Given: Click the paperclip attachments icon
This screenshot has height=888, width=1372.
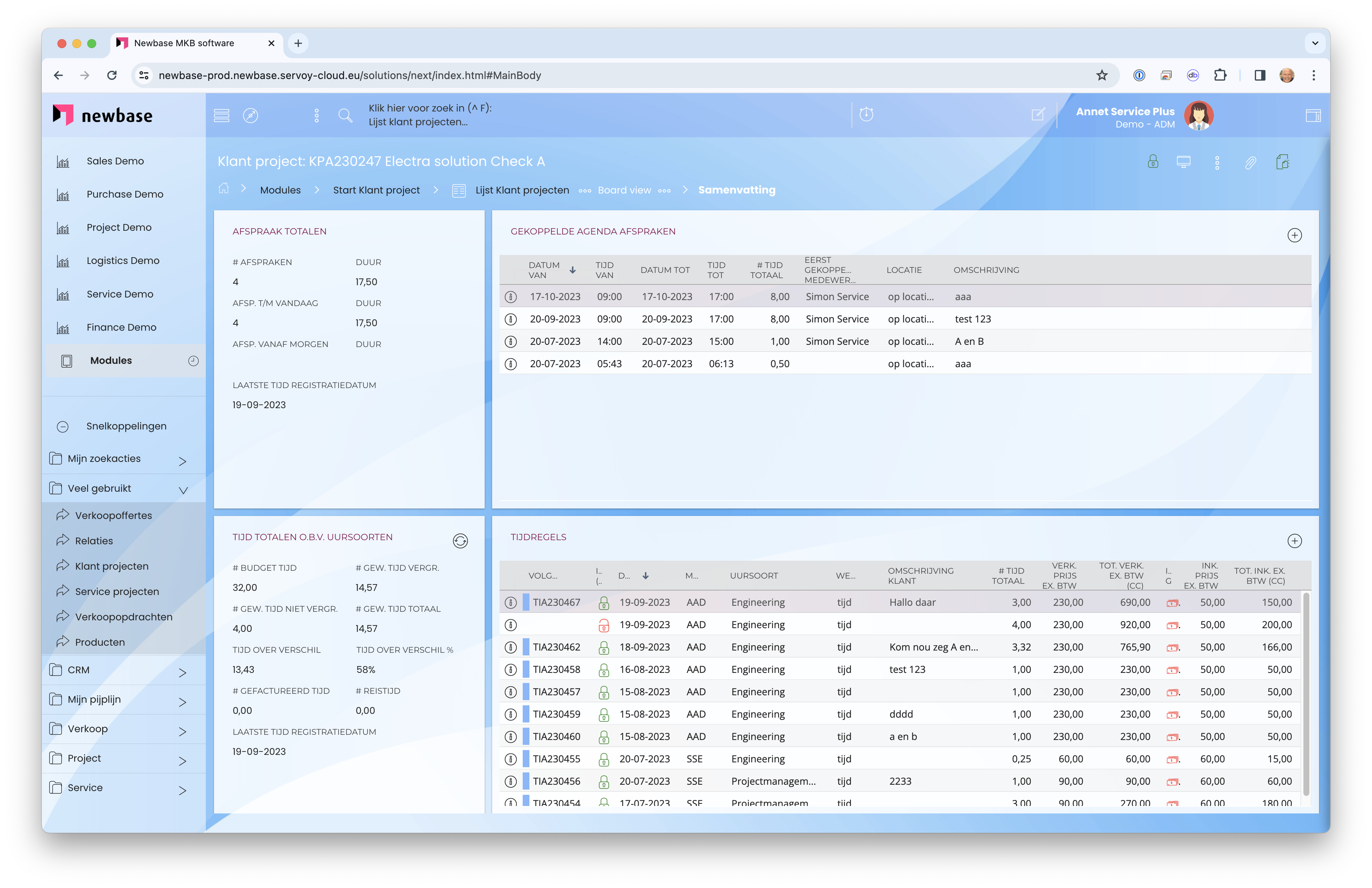Looking at the screenshot, I should tap(1250, 163).
